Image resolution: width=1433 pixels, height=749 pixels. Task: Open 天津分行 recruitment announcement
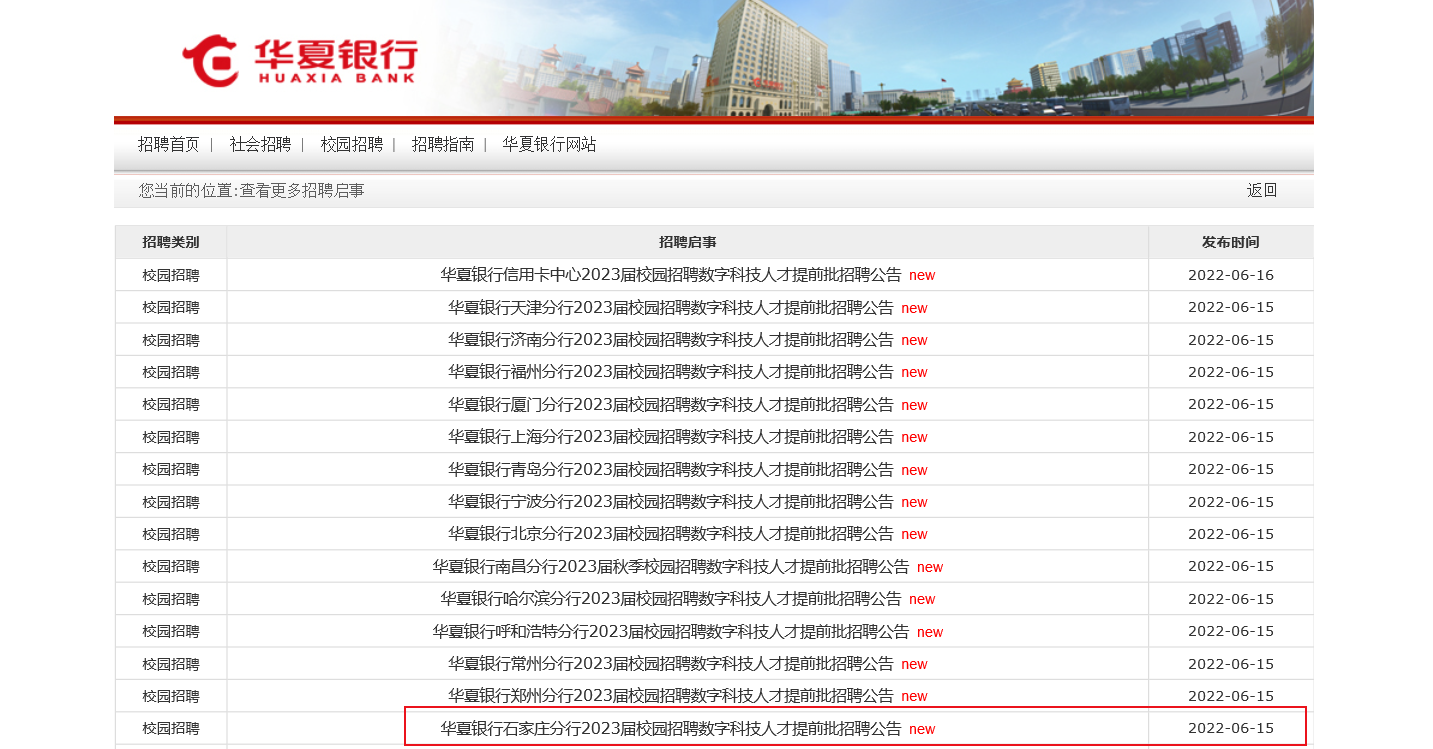[x=671, y=307]
